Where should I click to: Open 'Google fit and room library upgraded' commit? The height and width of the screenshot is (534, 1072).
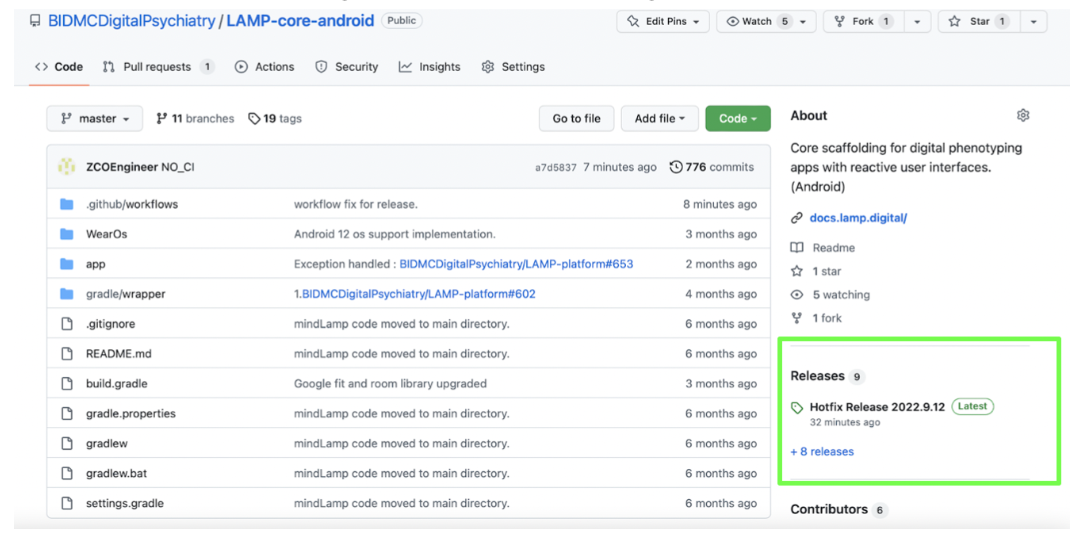(390, 384)
